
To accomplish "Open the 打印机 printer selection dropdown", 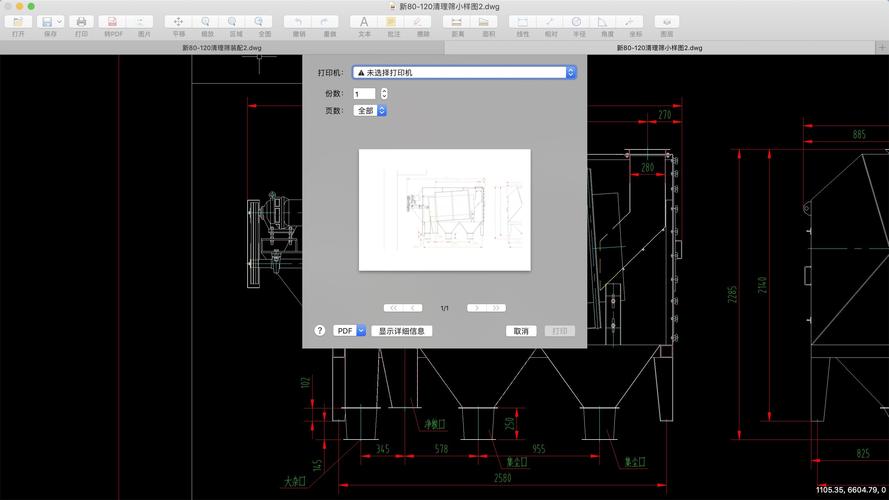I will pyautogui.click(x=465, y=72).
